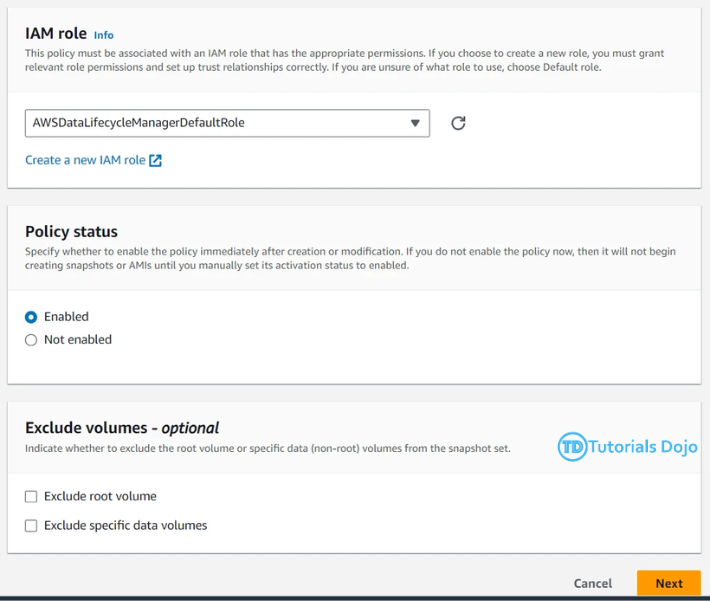Click the Cancel button
710x601 pixels.
593,583
